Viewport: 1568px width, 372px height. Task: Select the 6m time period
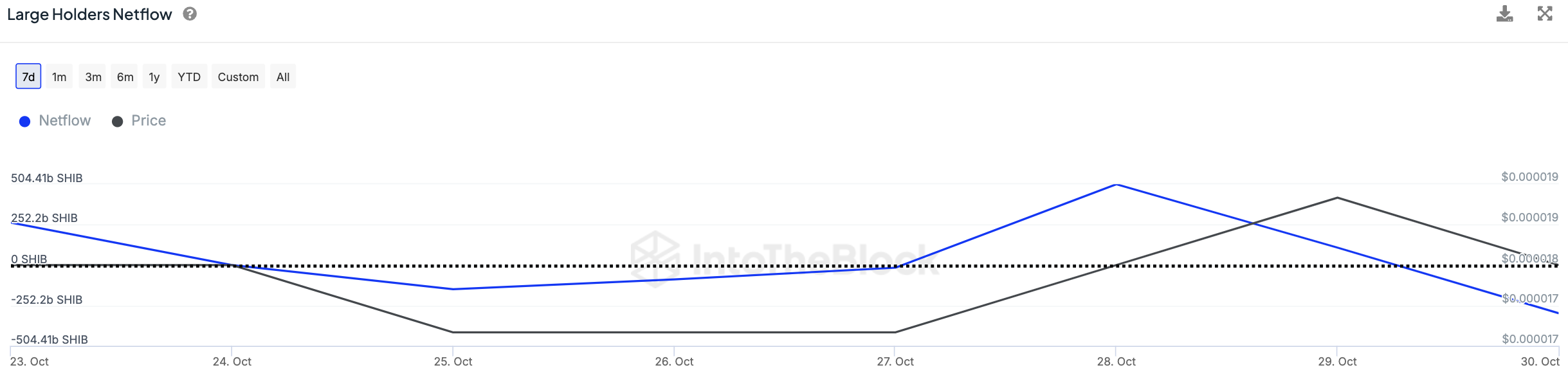pos(125,77)
